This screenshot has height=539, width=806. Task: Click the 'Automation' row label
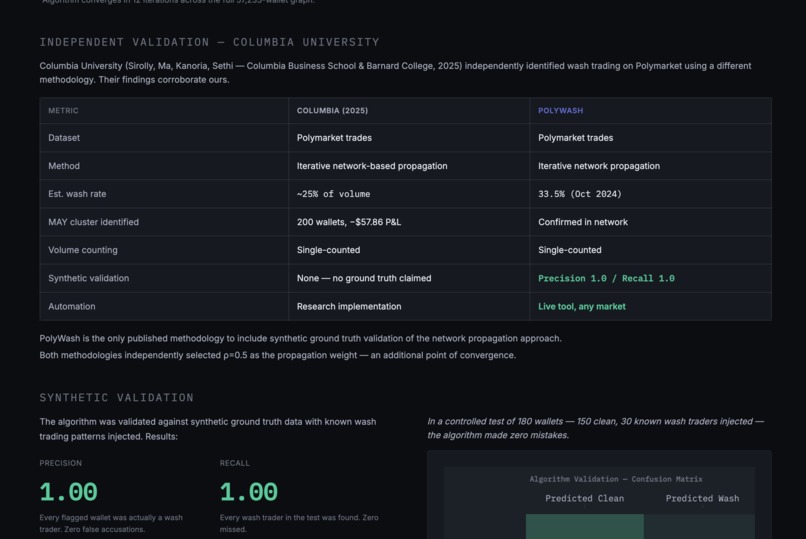pyautogui.click(x=71, y=306)
